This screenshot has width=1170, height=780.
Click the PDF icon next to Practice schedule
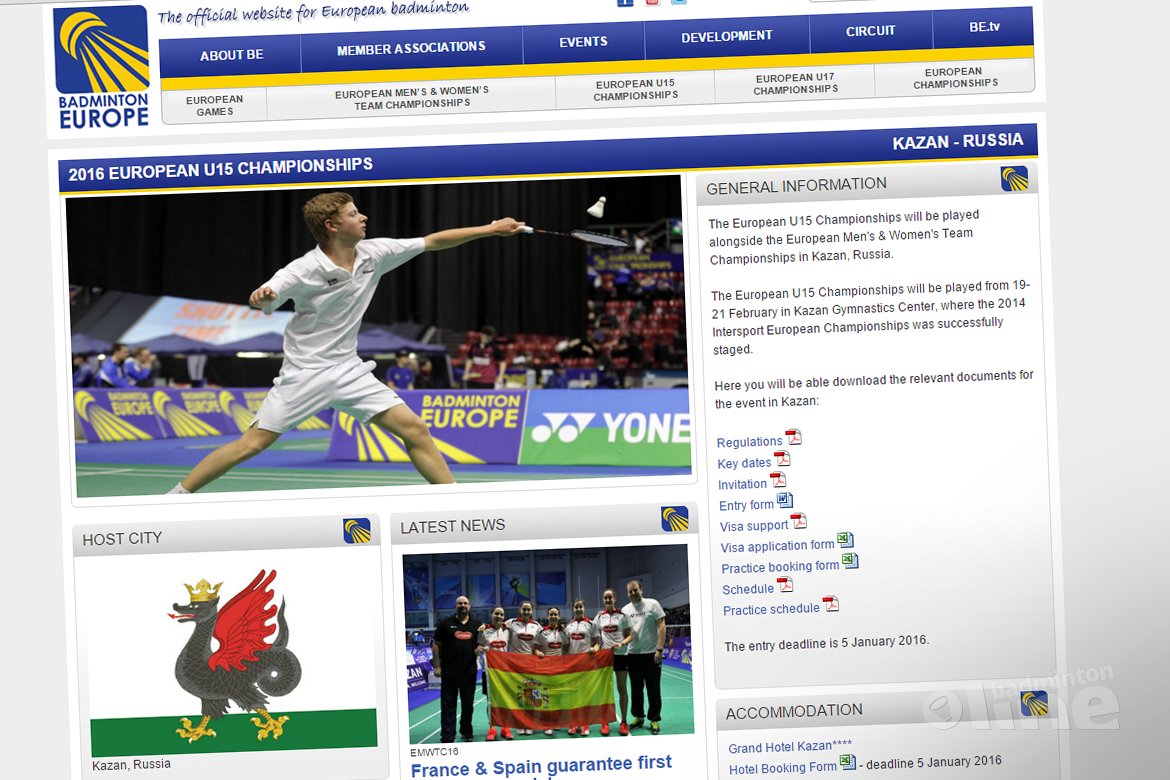coord(830,604)
